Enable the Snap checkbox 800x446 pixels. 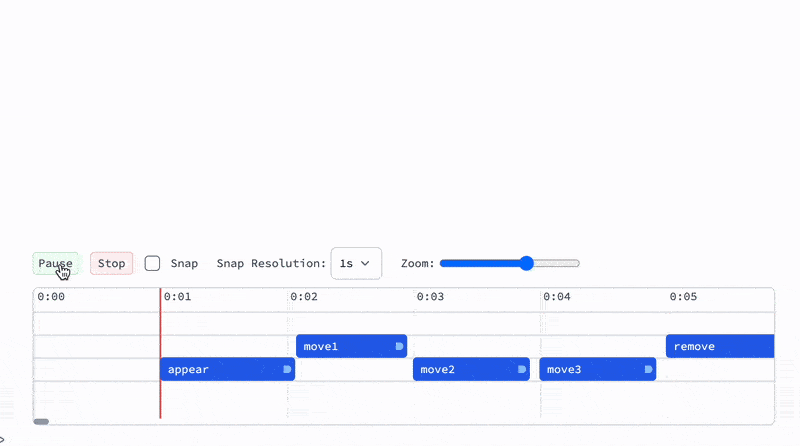coord(153,263)
